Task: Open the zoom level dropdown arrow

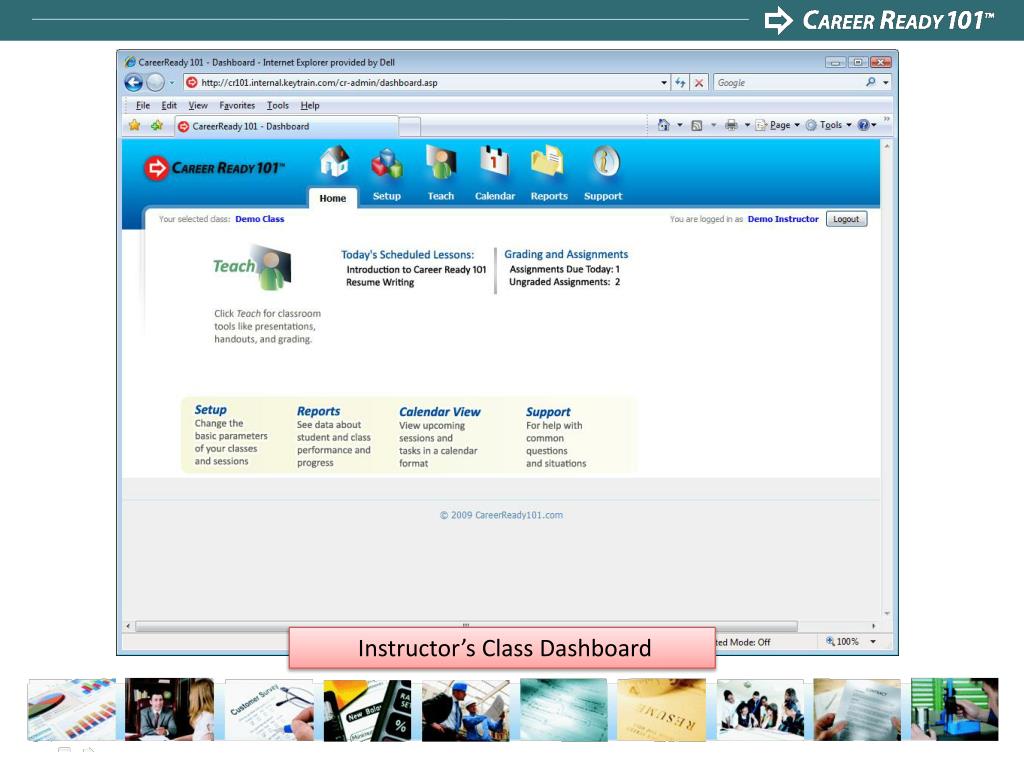Action: tap(872, 642)
